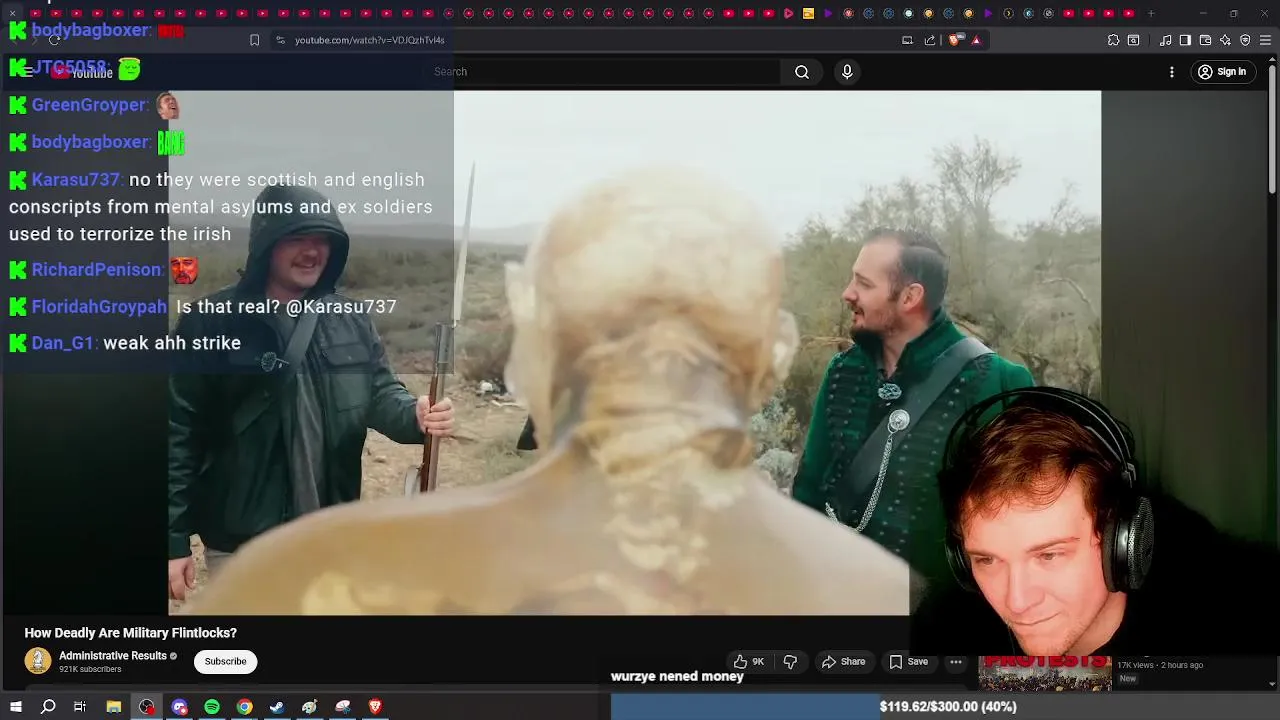This screenshot has height=720, width=1280.
Task: Switch to OBS Studio in taskbar
Action: (147, 707)
